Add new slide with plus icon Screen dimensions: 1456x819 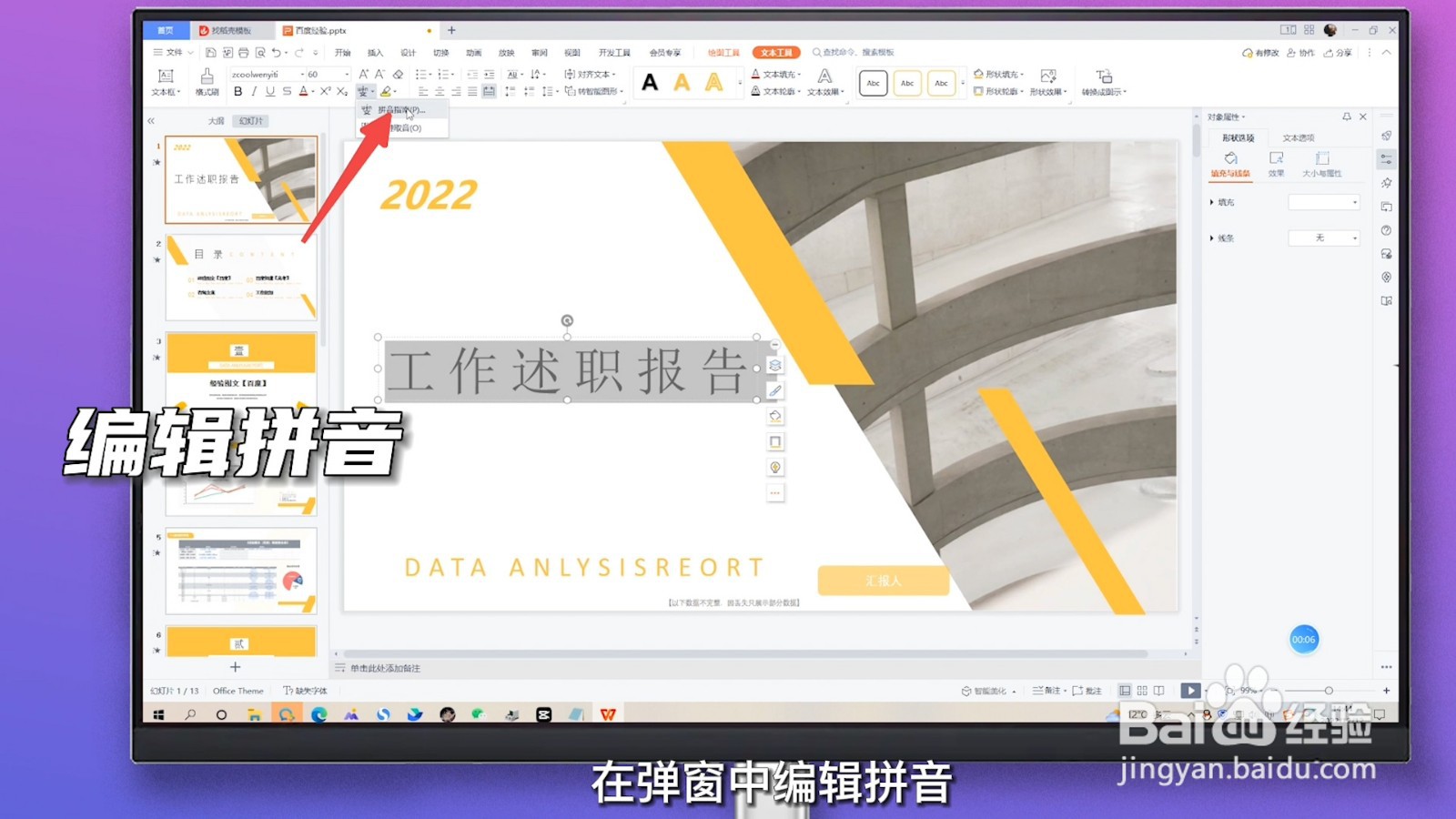235,667
